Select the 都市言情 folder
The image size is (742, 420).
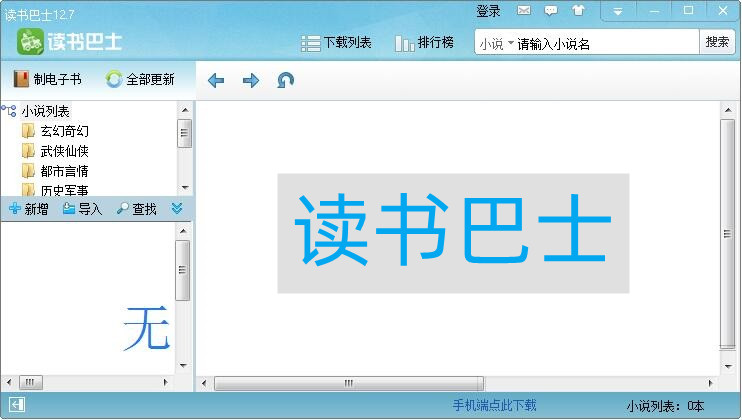point(64,171)
